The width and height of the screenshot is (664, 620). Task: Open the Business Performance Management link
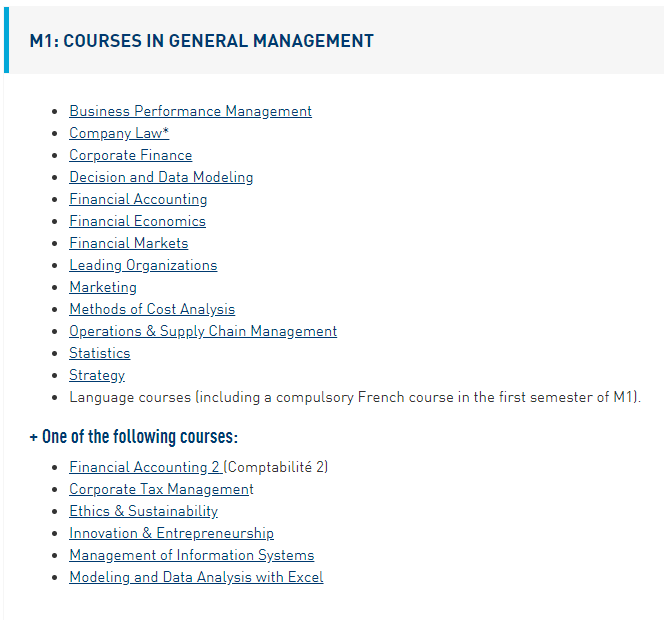190,111
